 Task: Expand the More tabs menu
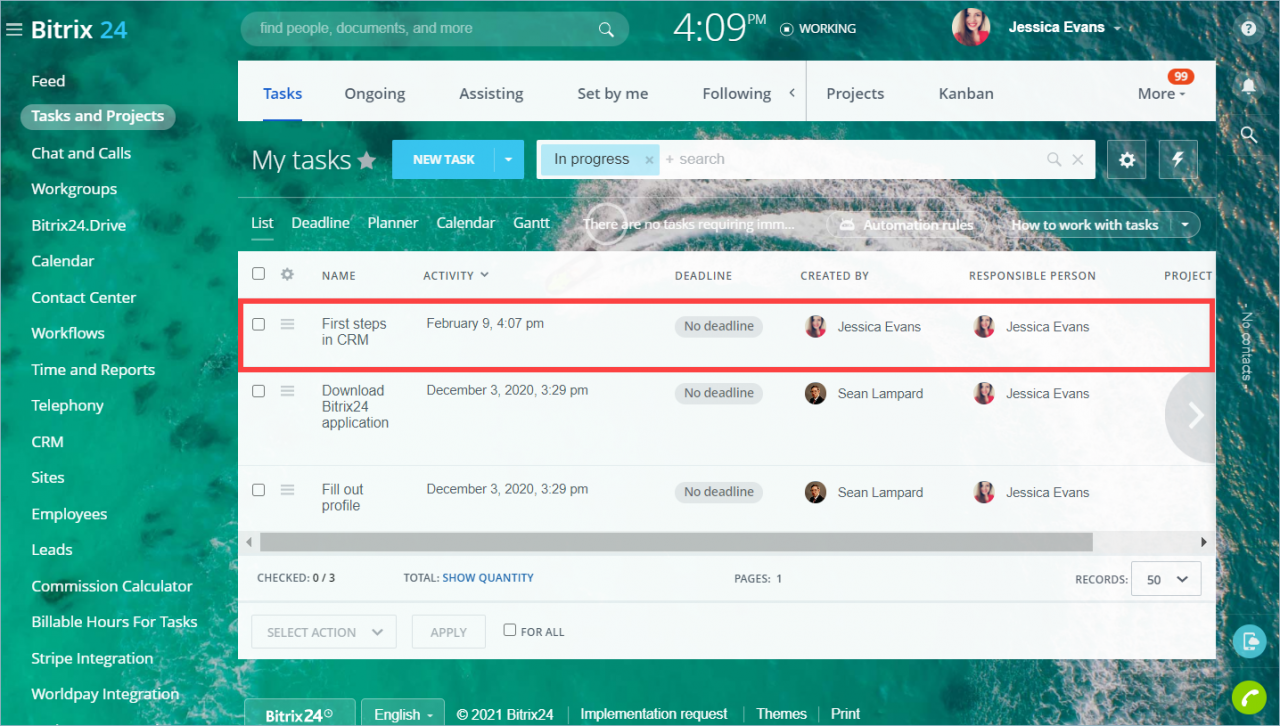[x=1161, y=93]
